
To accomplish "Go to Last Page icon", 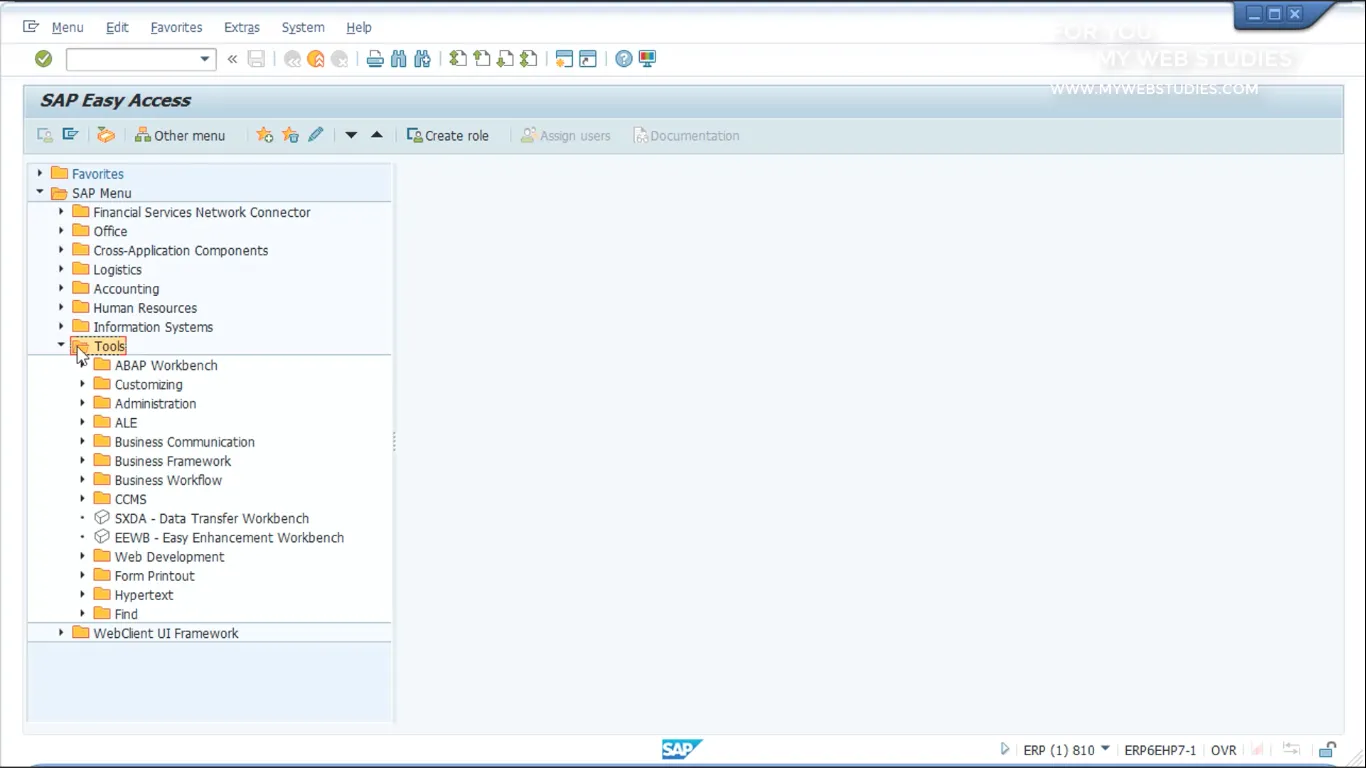I will click(x=529, y=59).
